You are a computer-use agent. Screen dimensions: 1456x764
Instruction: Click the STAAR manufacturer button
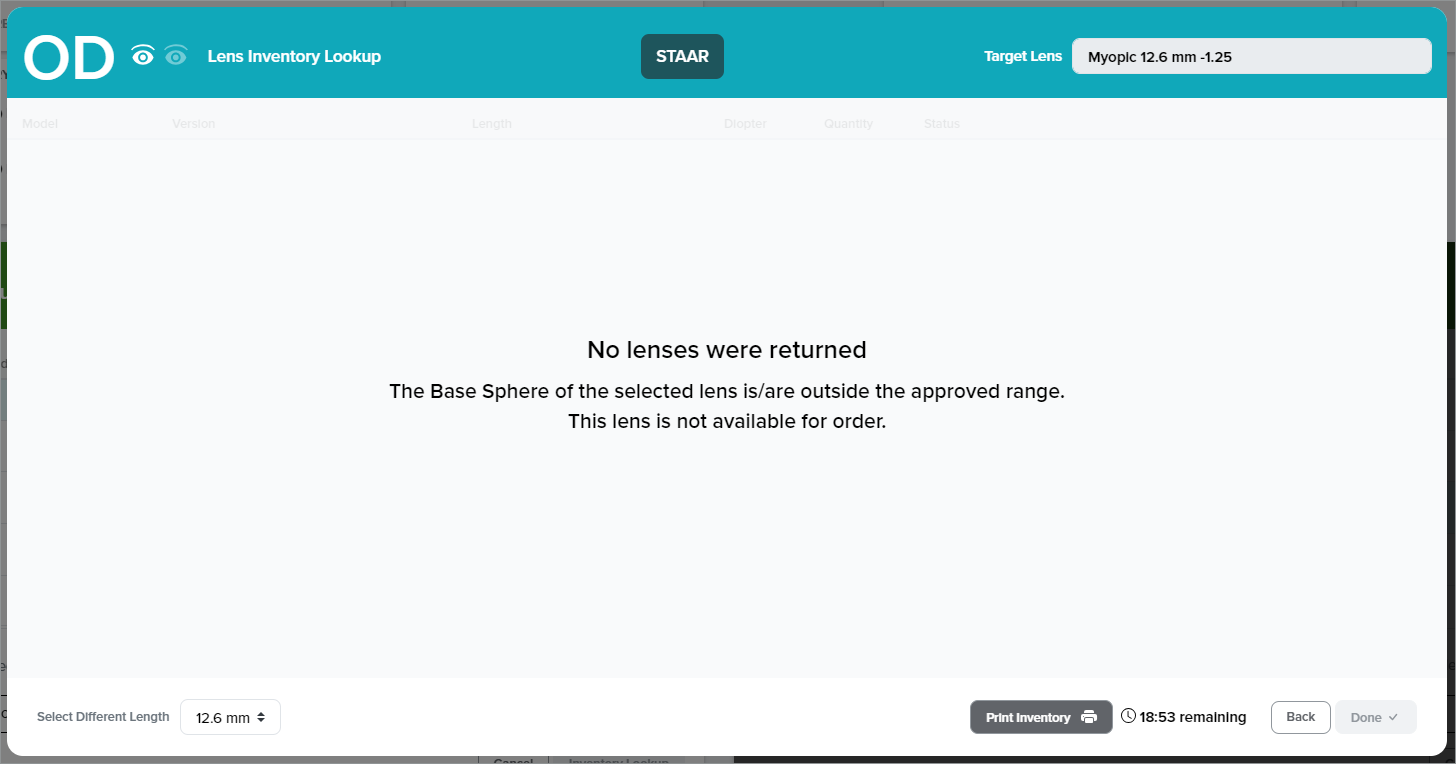coord(682,57)
